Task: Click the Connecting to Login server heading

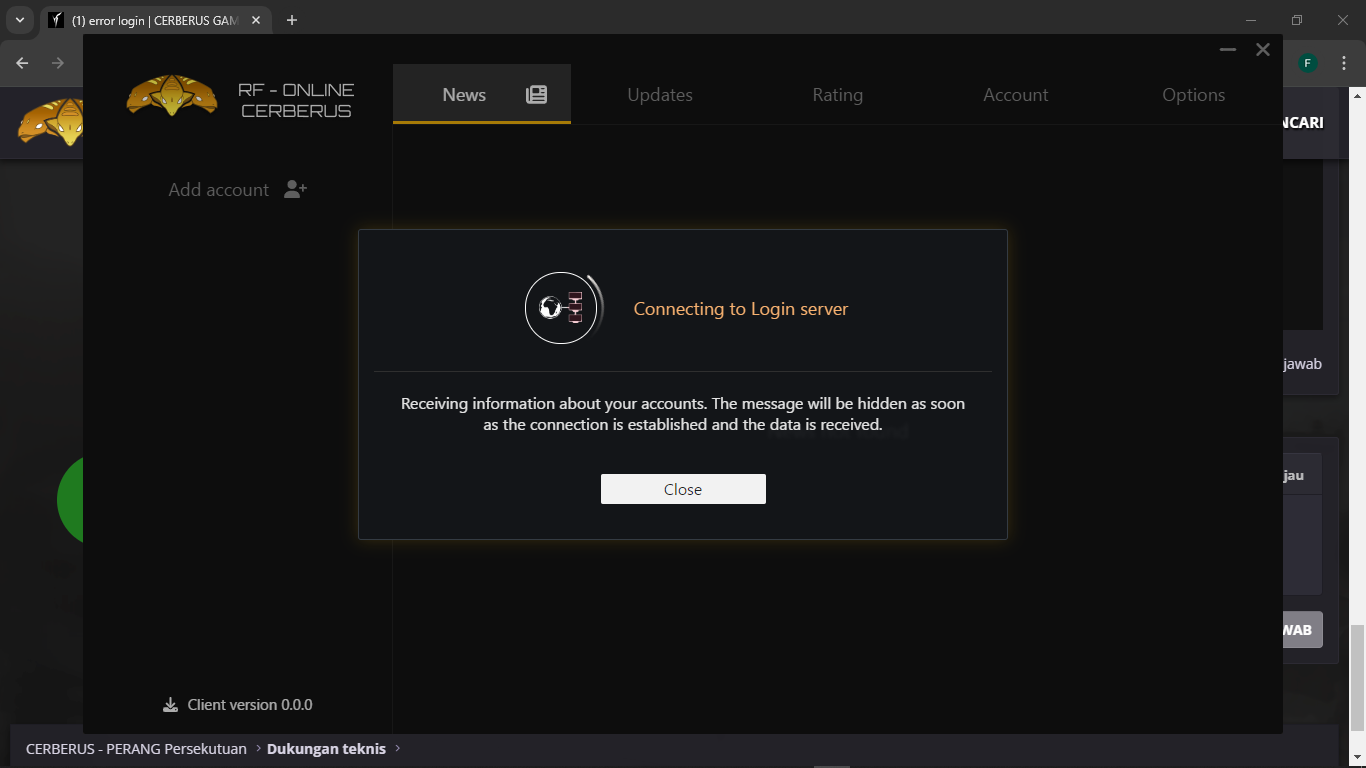Action: tap(741, 309)
